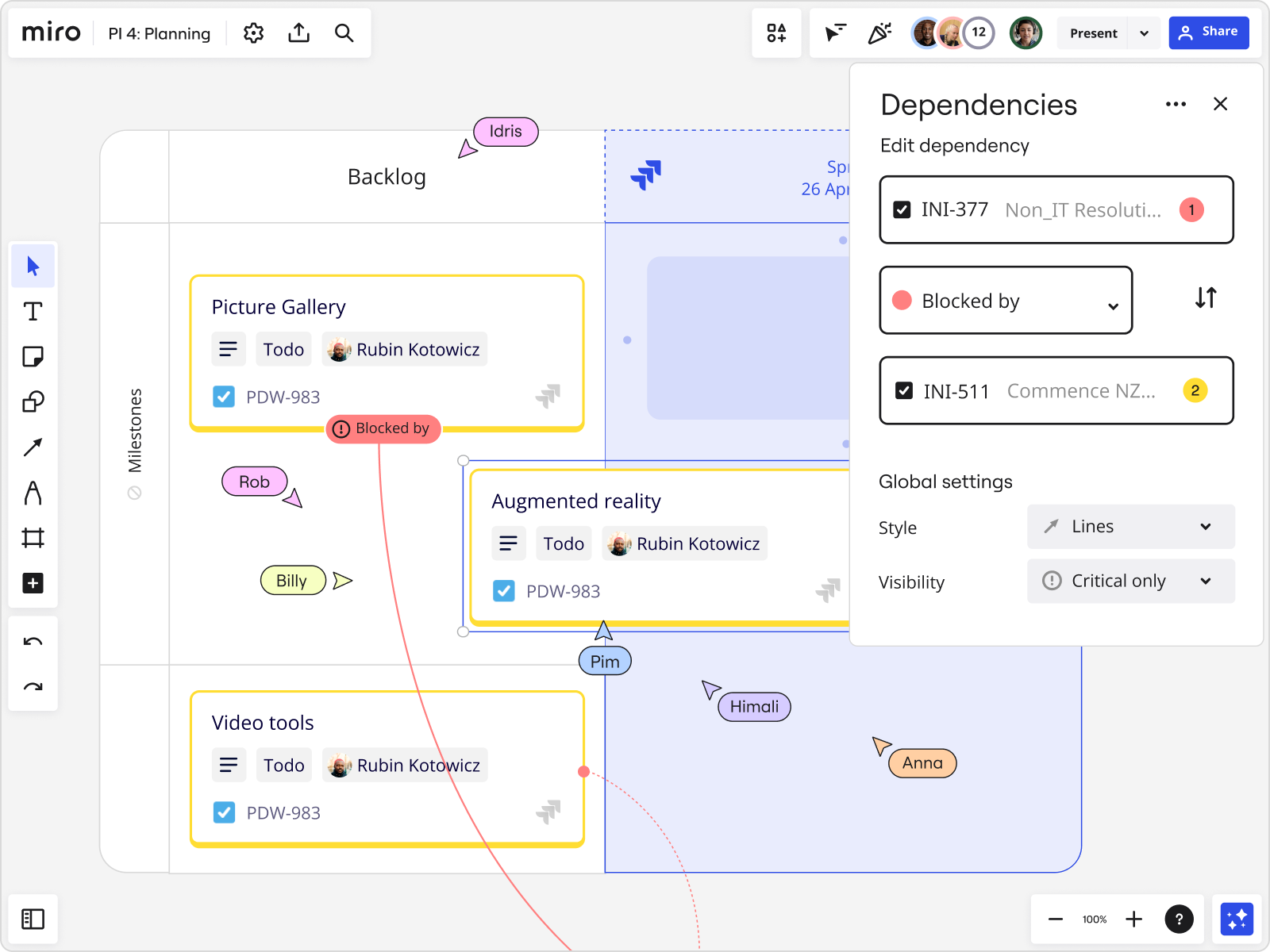Open the Frames tool
Screen dimensions: 1270x952
click(33, 538)
